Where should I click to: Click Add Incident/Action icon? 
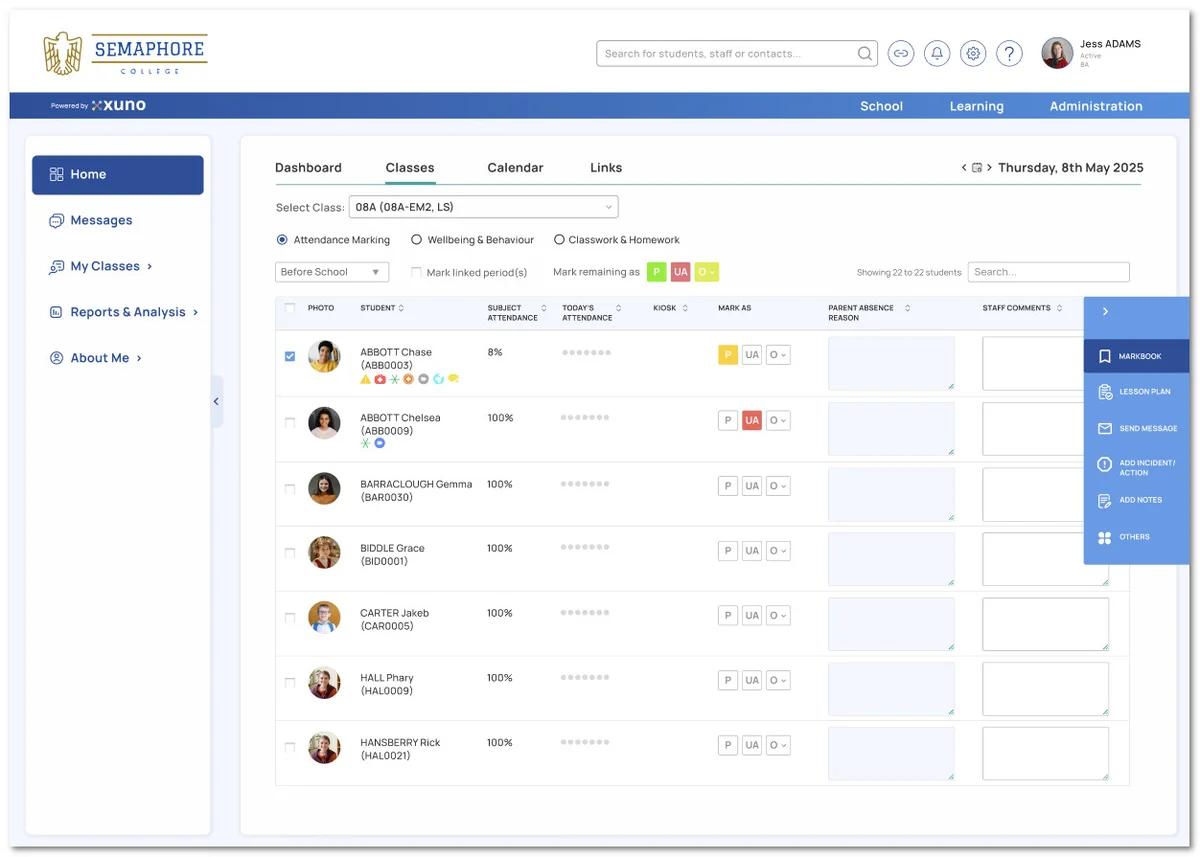[1105, 465]
